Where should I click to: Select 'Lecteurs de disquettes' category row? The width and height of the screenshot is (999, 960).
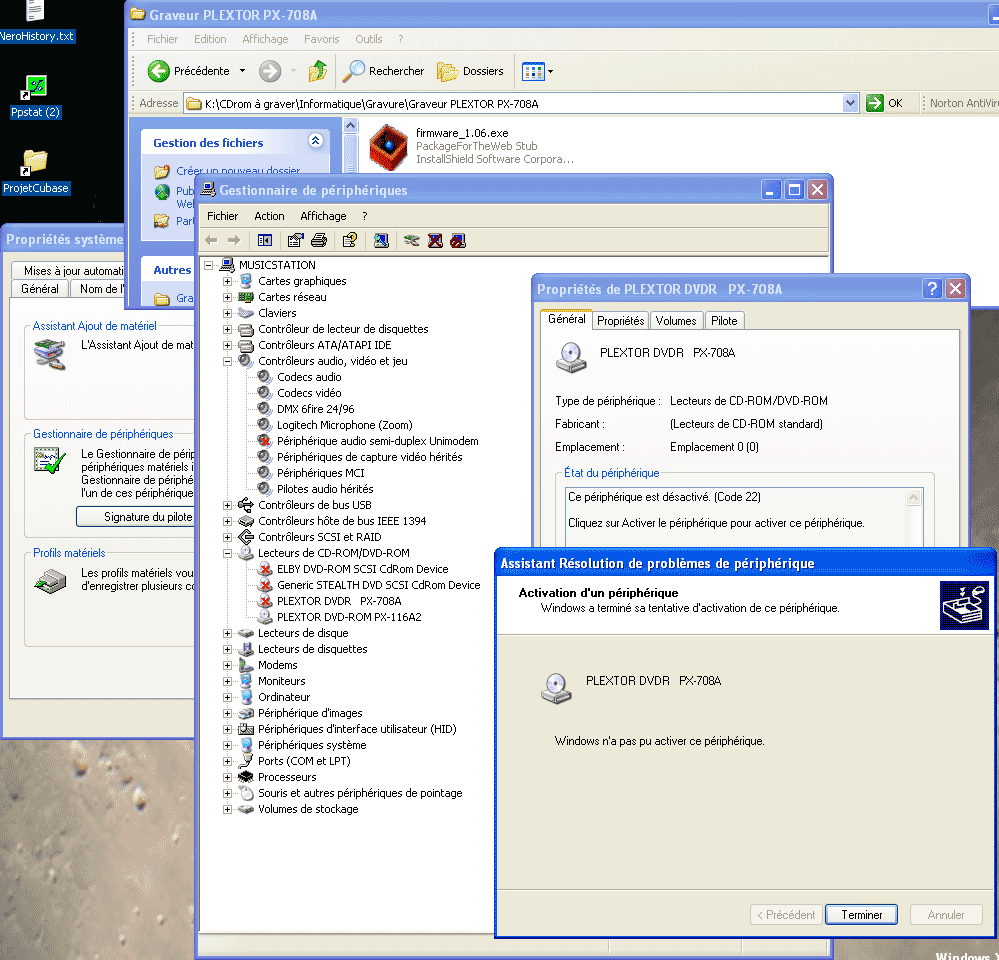coord(312,649)
